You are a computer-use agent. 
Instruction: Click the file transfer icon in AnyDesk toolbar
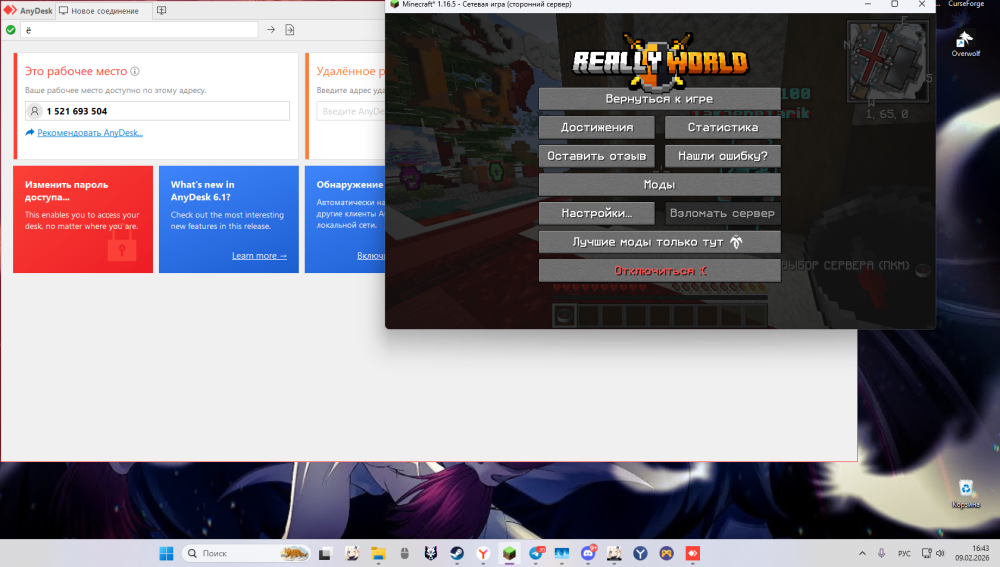[x=290, y=29]
